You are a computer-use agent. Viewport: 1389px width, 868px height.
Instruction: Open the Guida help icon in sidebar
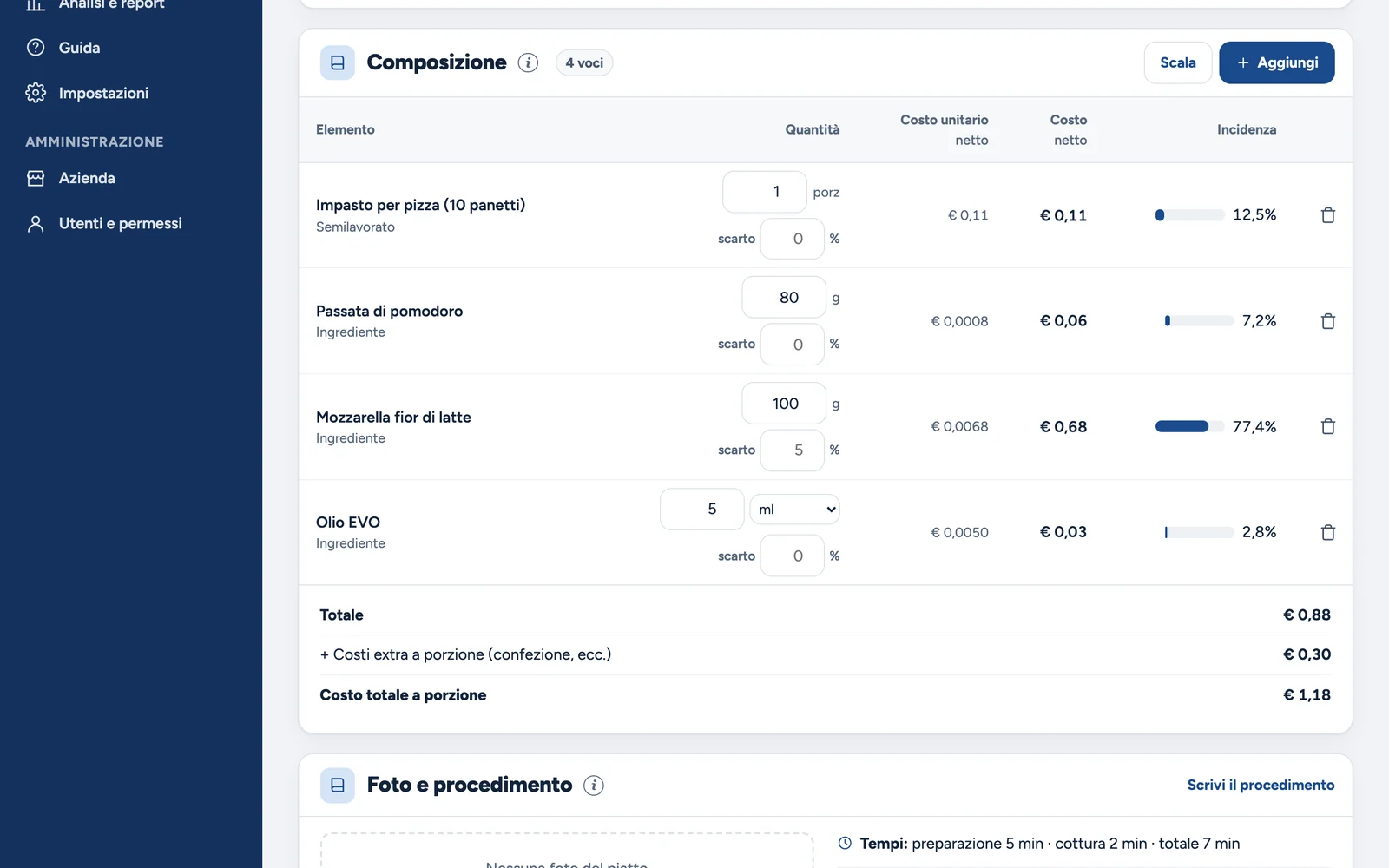click(36, 48)
